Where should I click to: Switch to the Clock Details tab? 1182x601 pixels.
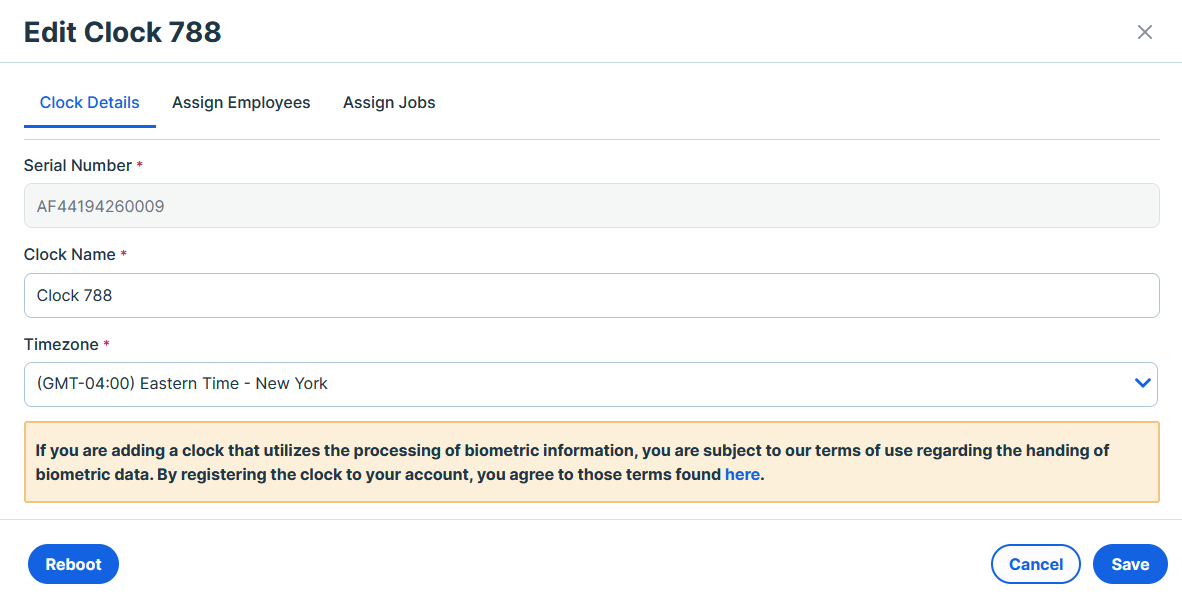[x=90, y=103]
